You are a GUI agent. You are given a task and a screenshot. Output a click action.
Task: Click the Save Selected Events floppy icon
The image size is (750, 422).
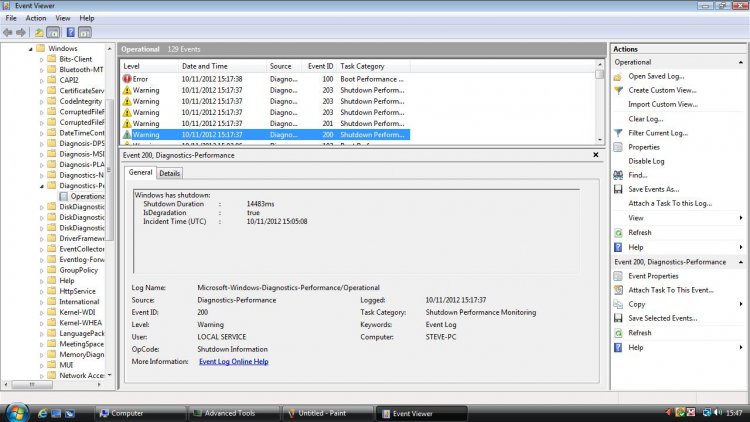coord(618,318)
